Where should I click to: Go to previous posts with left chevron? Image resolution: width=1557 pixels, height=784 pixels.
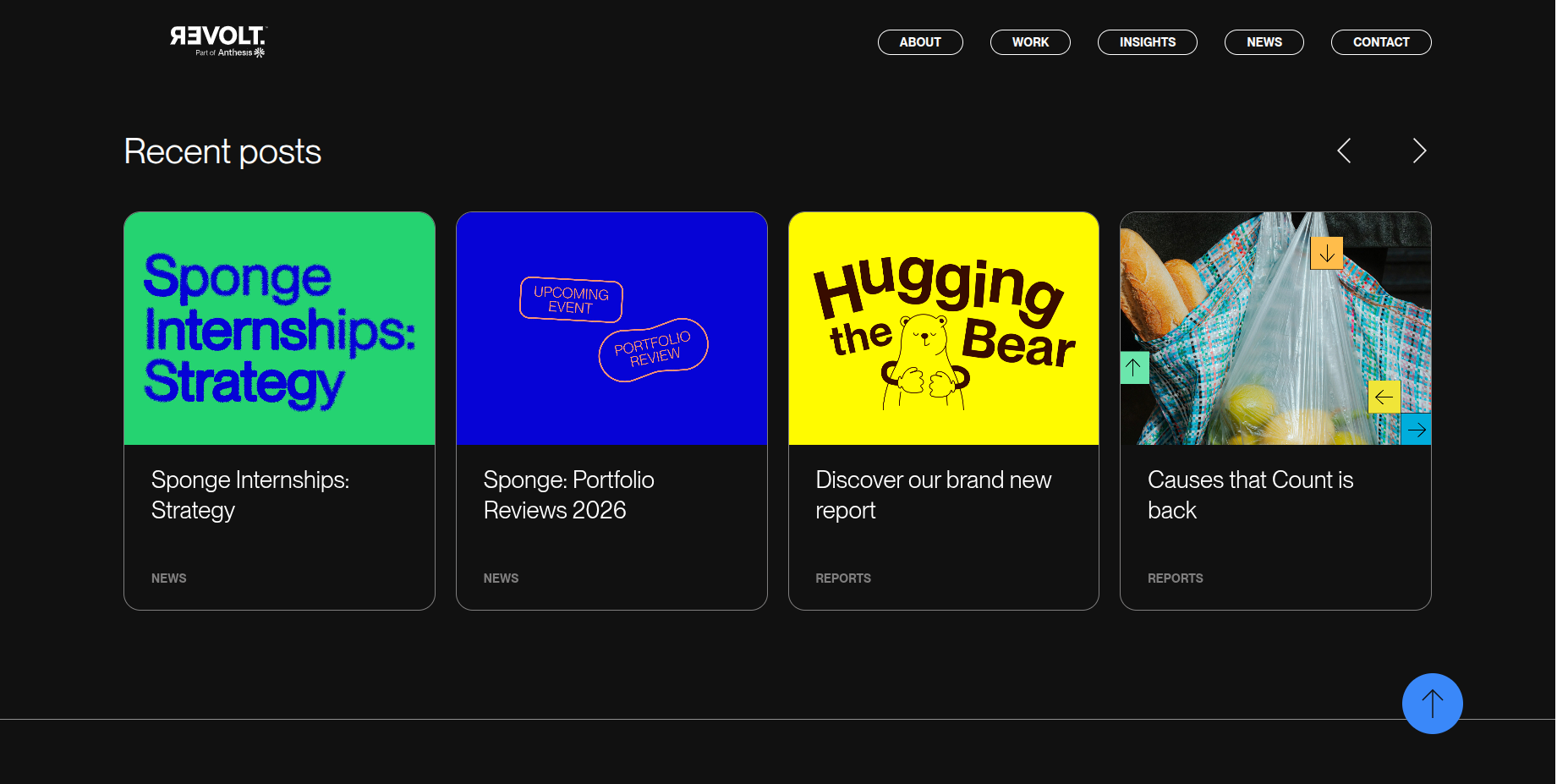(x=1344, y=151)
